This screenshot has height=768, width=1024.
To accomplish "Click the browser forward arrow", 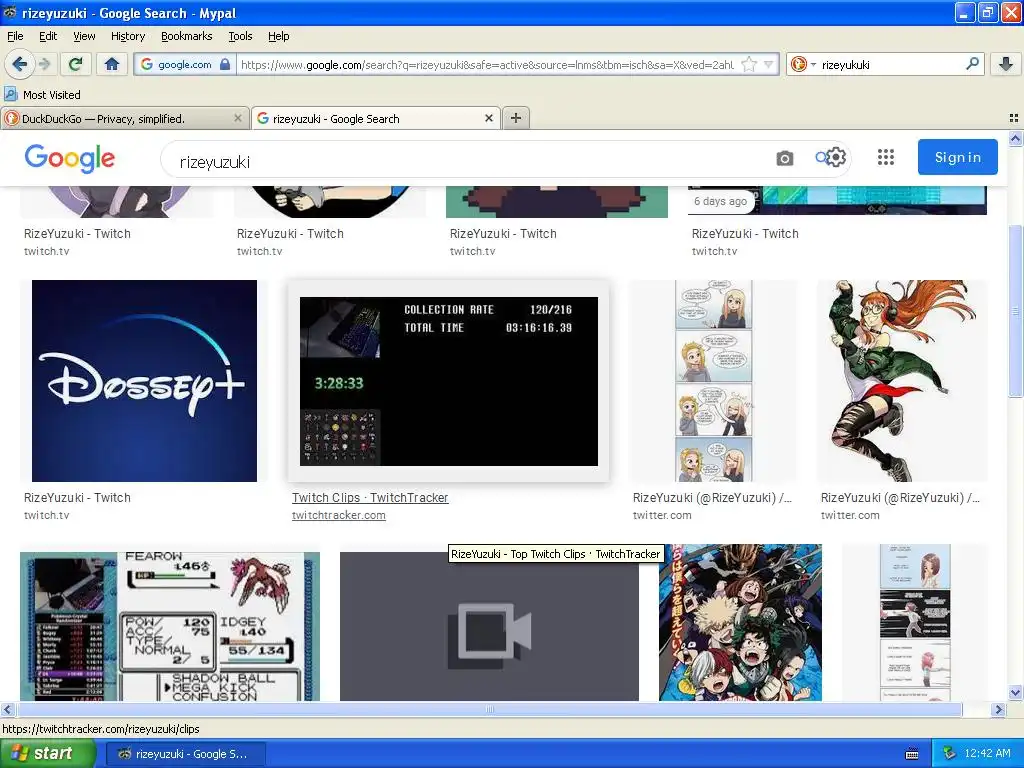I will [44, 64].
